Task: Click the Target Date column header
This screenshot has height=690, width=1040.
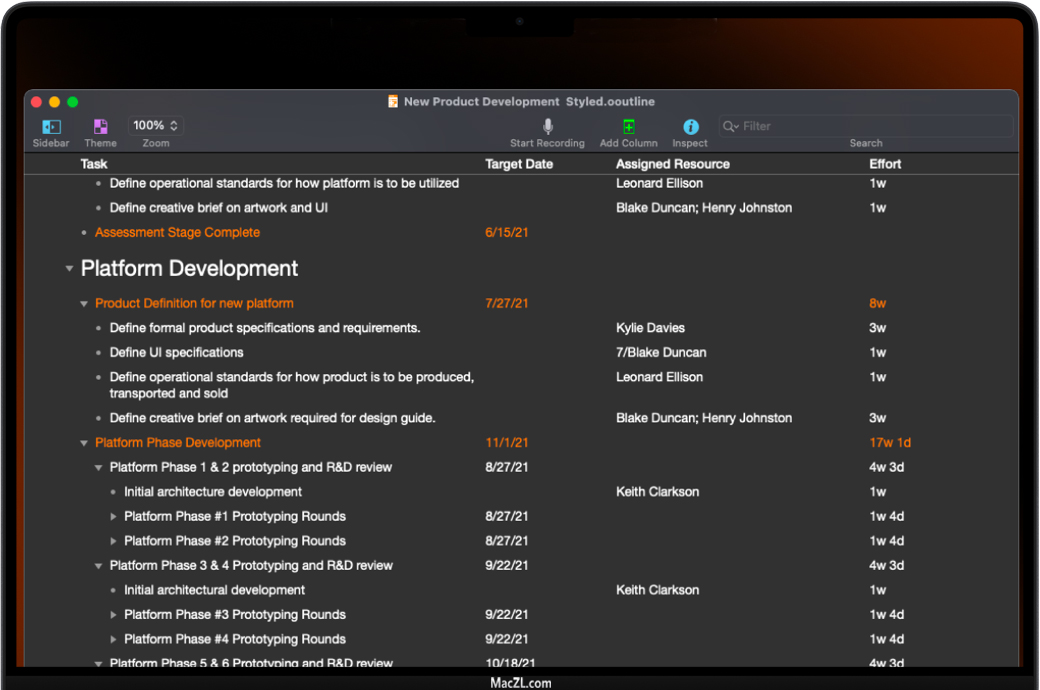Action: [519, 164]
